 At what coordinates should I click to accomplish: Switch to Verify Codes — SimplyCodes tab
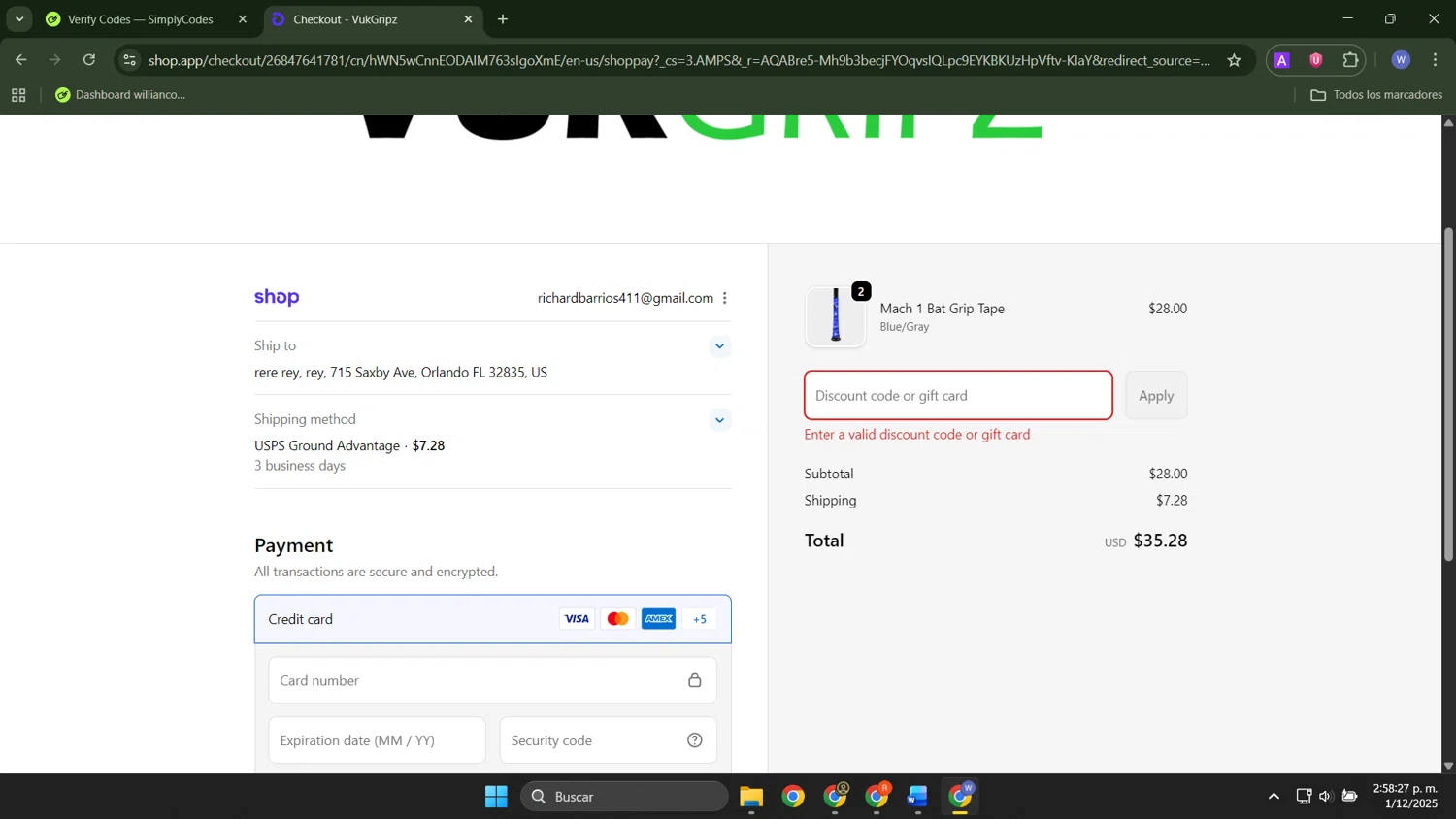141,19
